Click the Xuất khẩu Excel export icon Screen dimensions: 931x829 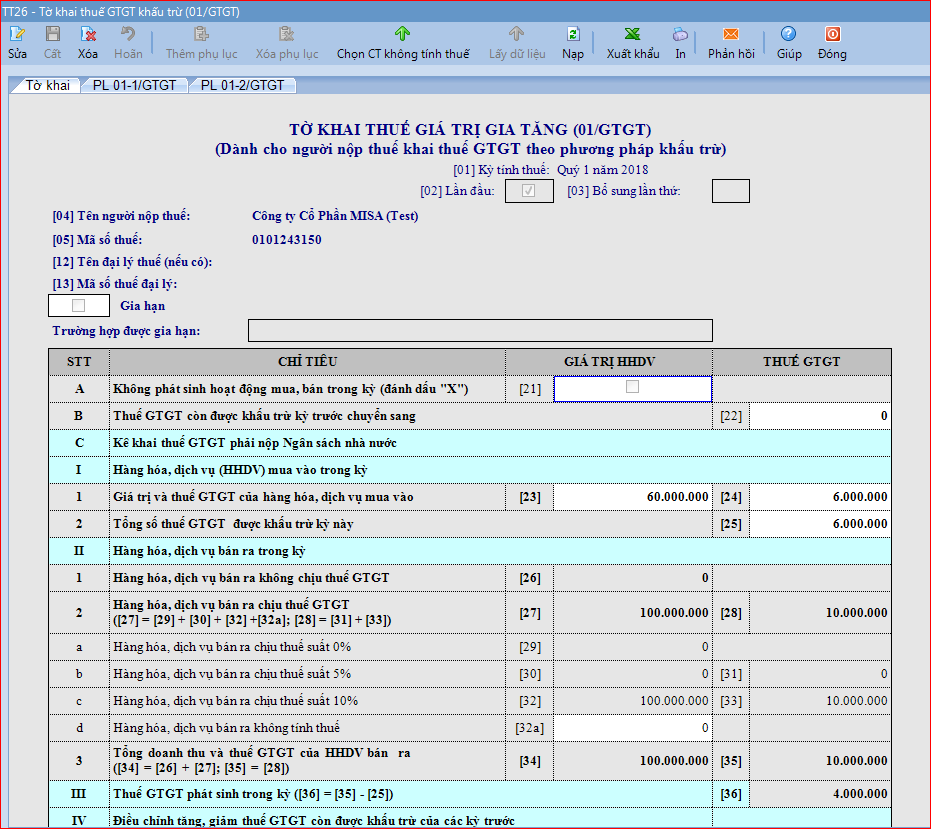pos(632,34)
